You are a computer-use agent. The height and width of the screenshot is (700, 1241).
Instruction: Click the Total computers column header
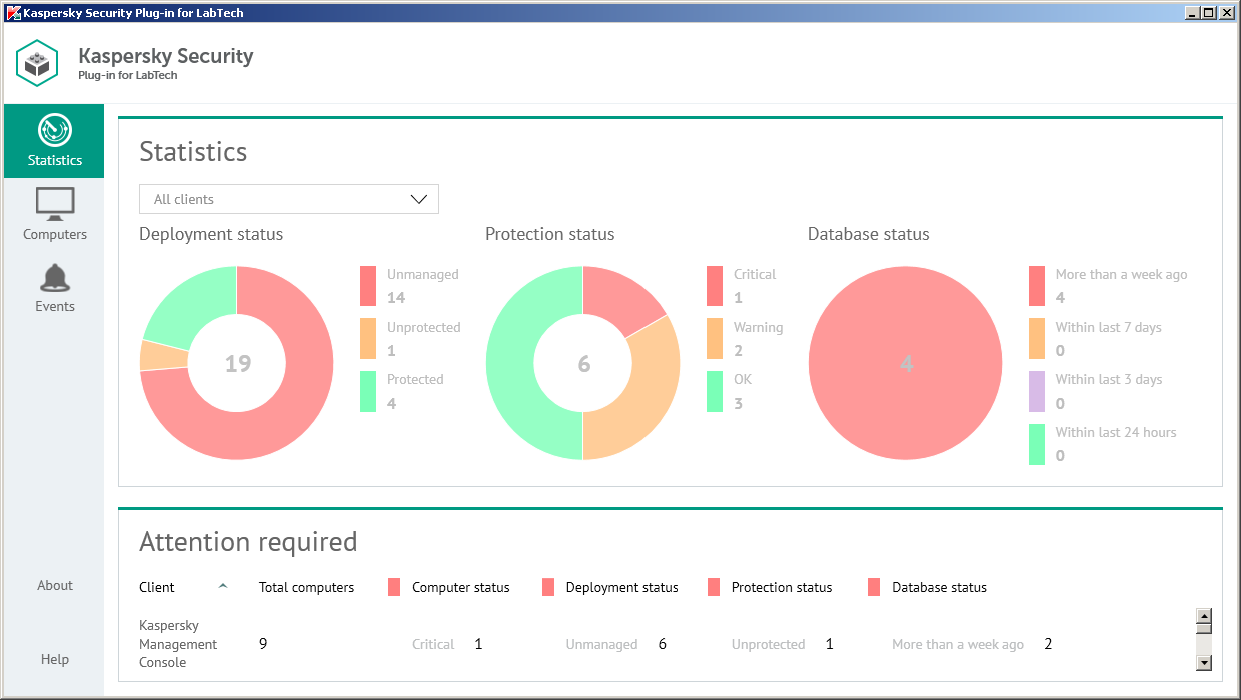(306, 587)
